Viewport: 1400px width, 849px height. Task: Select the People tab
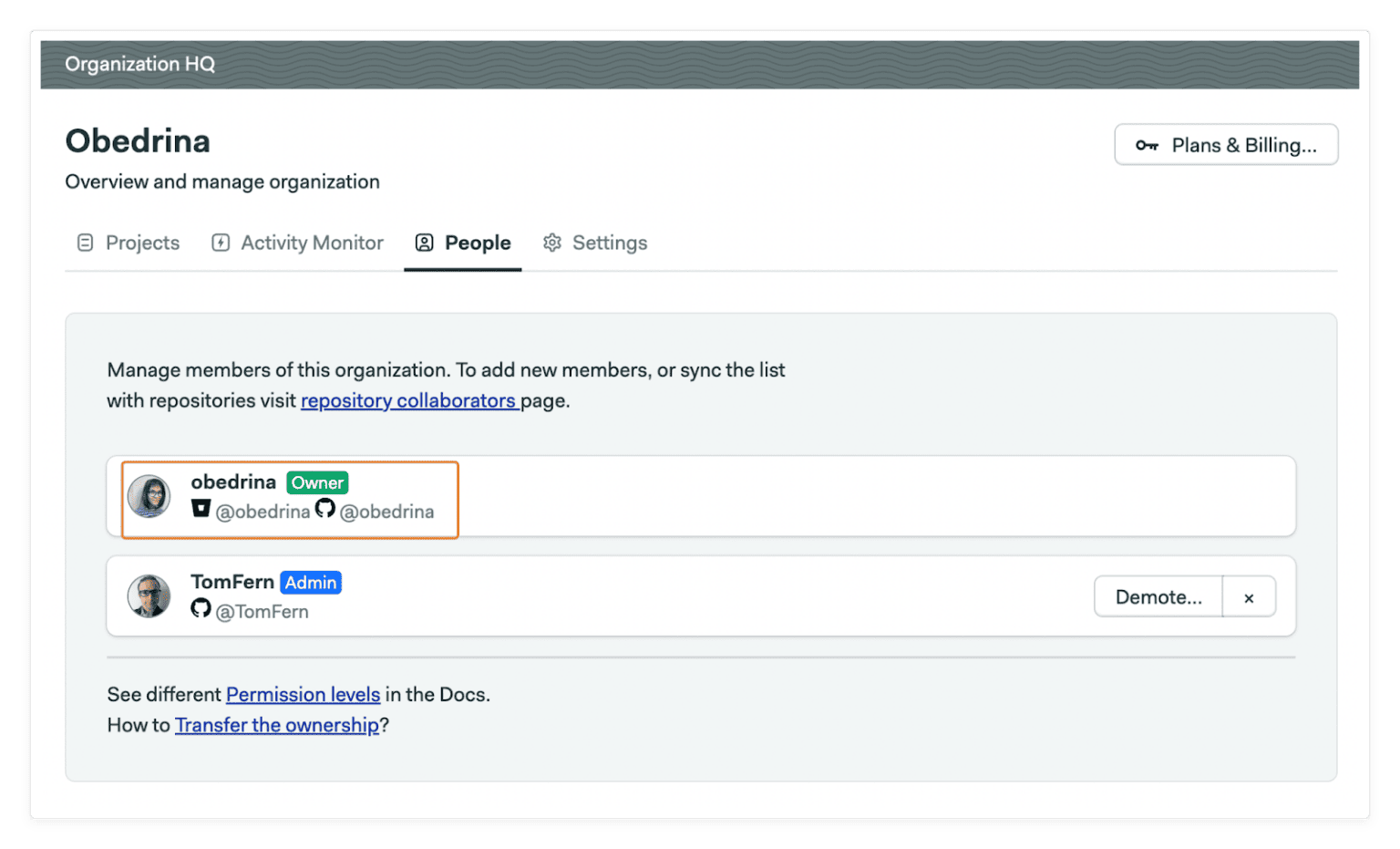click(x=477, y=242)
